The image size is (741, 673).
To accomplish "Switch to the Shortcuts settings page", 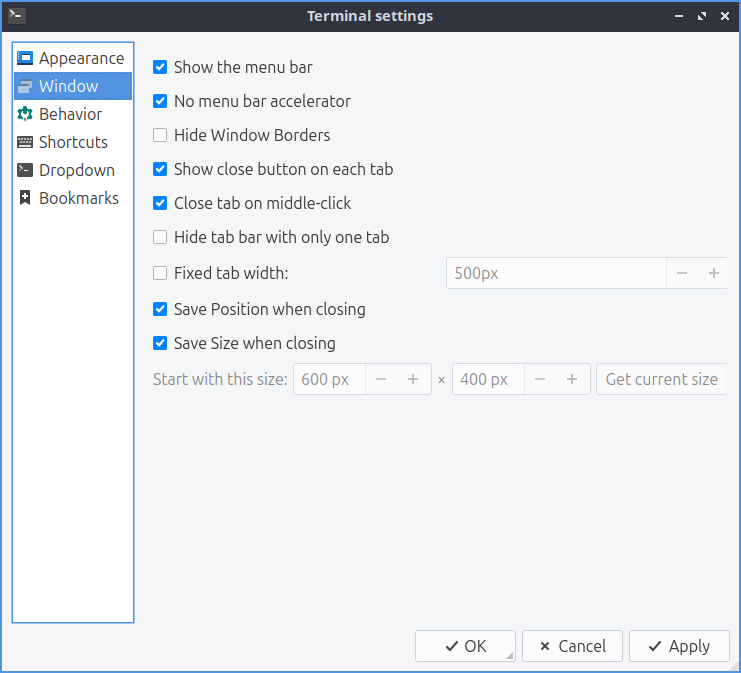I will pos(73,142).
